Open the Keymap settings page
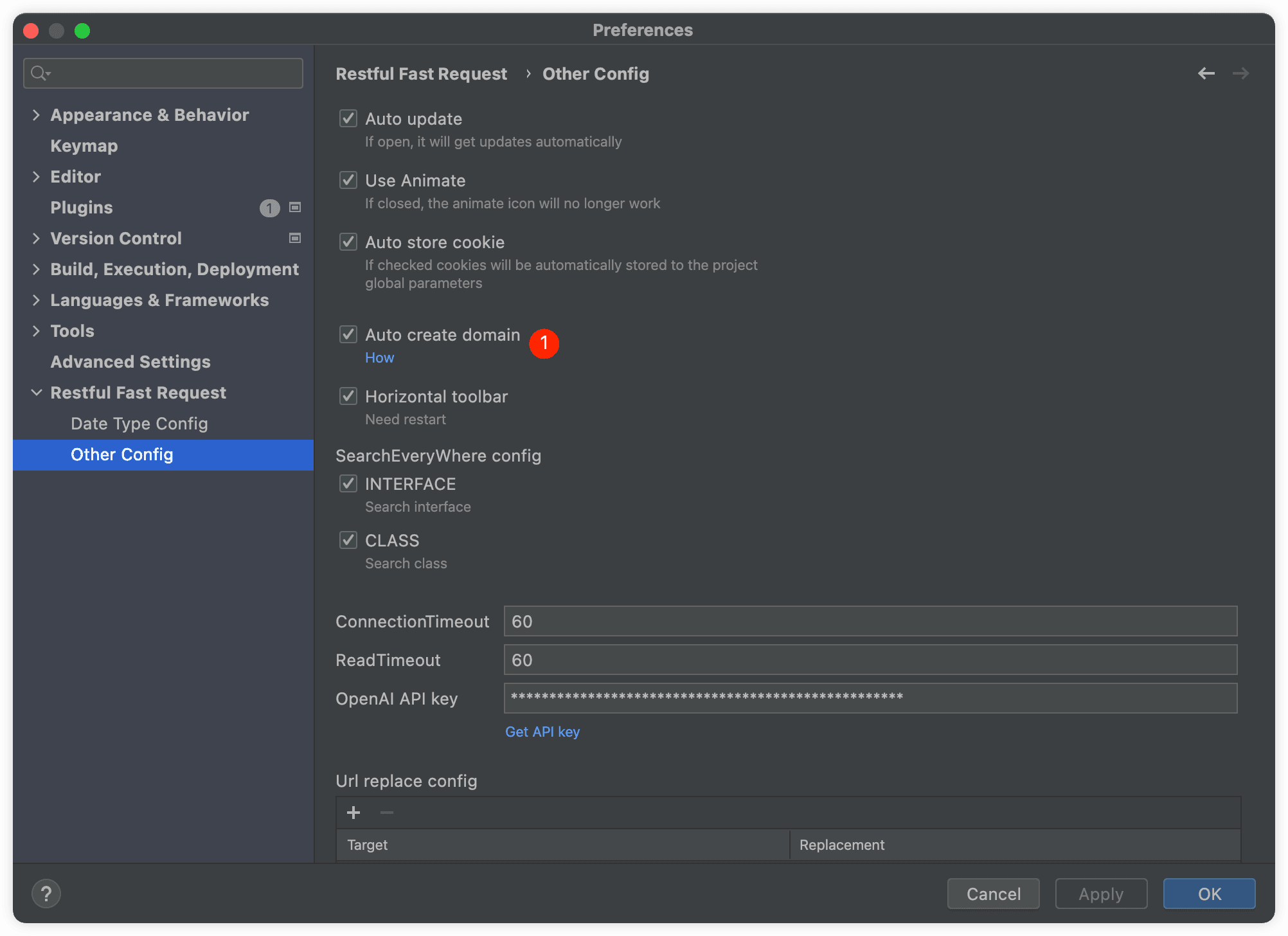 [x=84, y=146]
